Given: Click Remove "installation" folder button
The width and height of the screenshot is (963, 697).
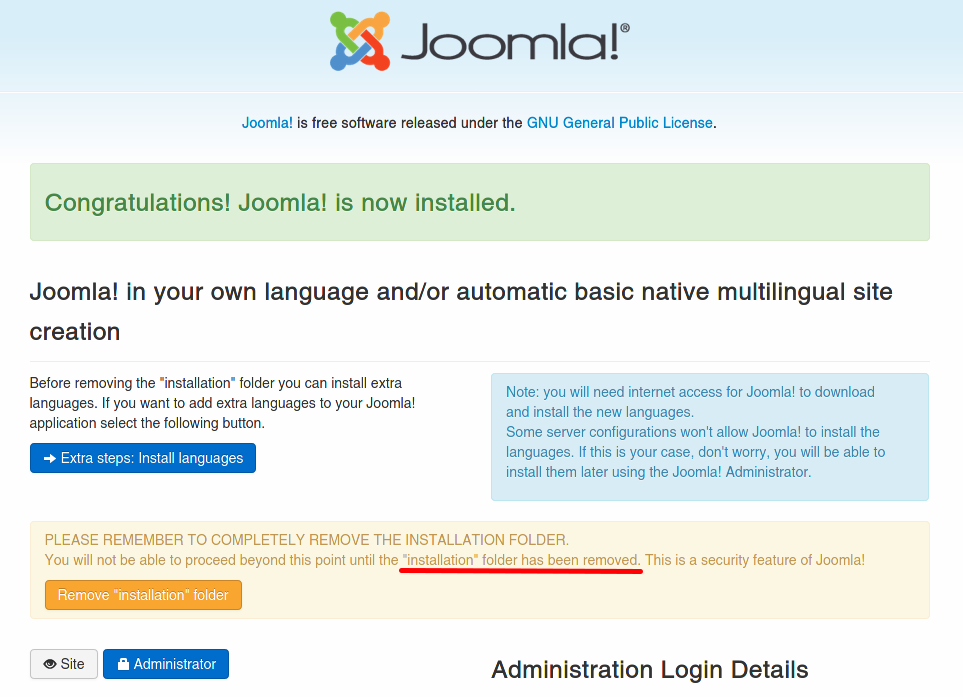Looking at the screenshot, I should [143, 595].
